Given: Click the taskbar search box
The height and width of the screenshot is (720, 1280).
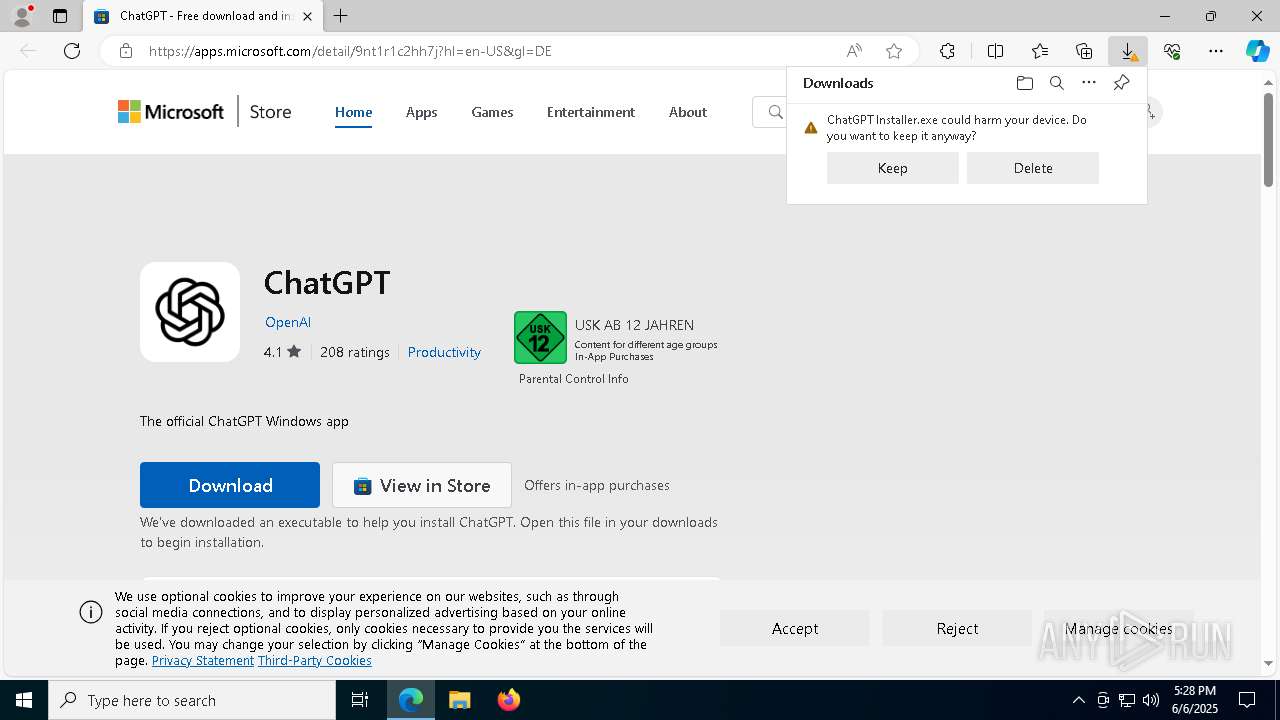Looking at the screenshot, I should 192,700.
